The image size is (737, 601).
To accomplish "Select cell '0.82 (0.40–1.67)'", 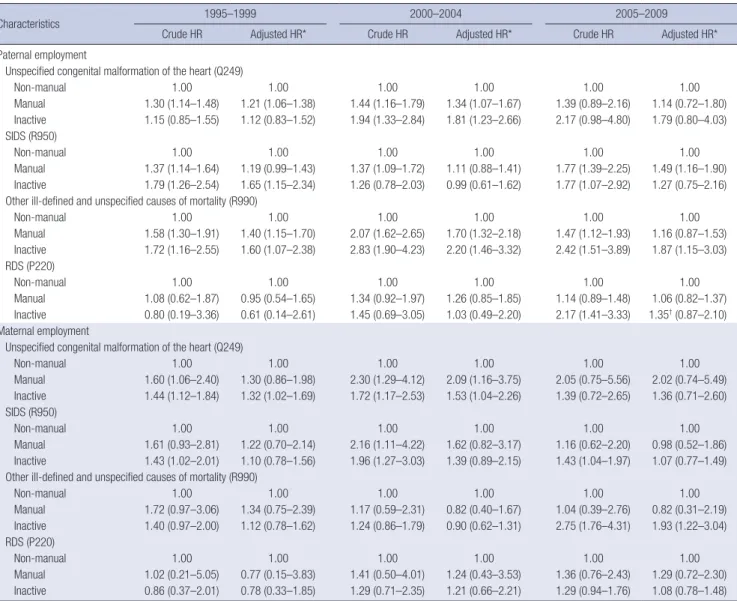I will [x=484, y=510].
